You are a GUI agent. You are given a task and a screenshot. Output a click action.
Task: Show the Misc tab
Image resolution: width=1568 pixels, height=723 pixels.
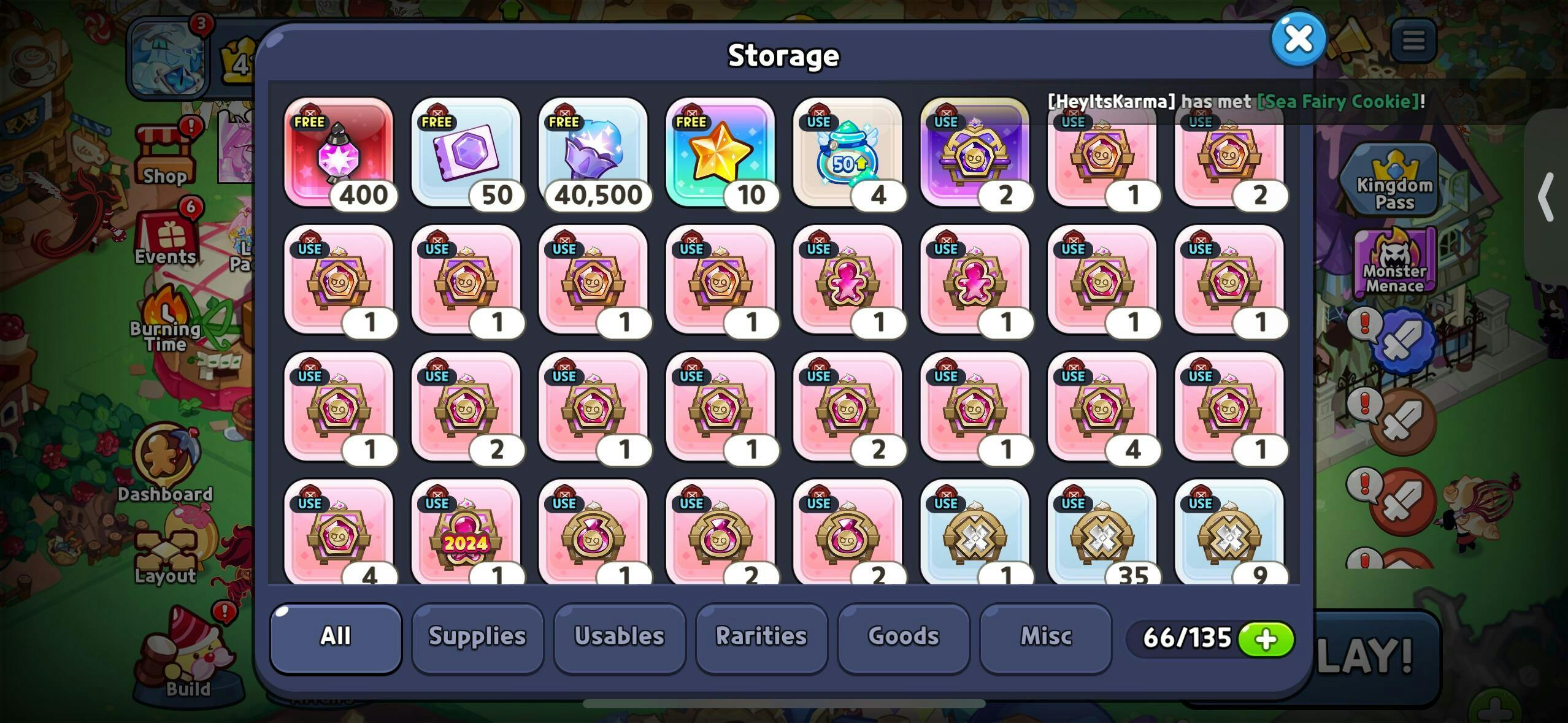pos(1046,637)
